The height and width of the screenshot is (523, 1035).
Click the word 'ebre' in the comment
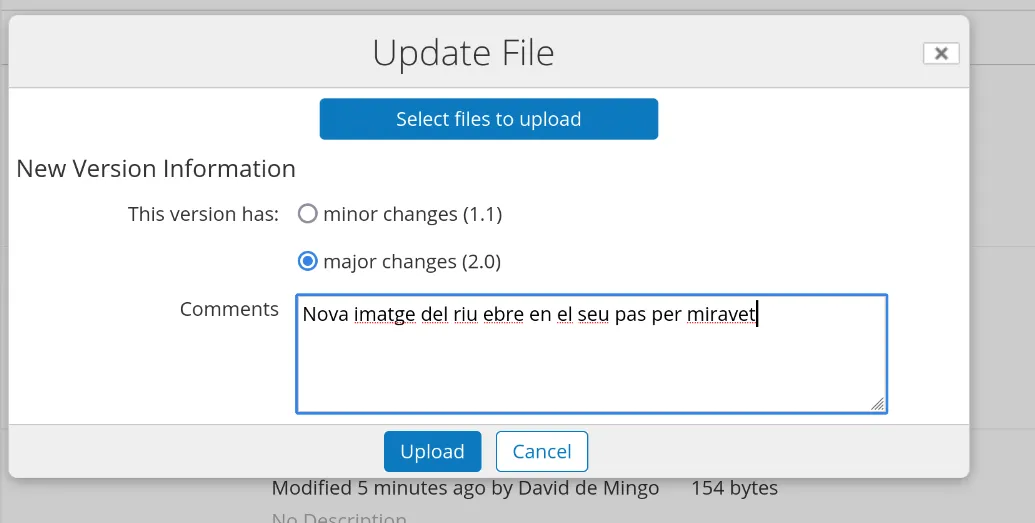(503, 315)
